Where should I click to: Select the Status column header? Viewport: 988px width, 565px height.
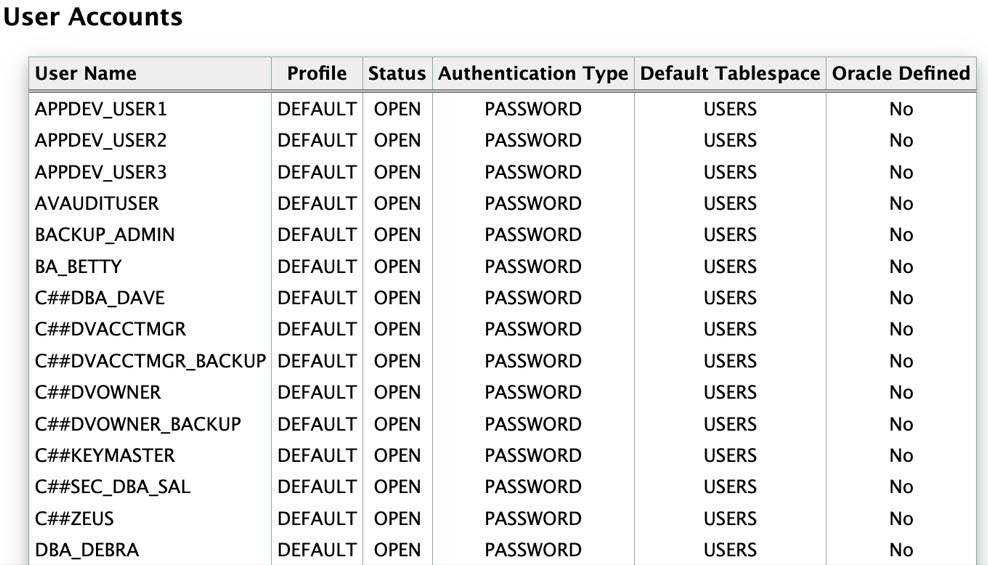(397, 74)
